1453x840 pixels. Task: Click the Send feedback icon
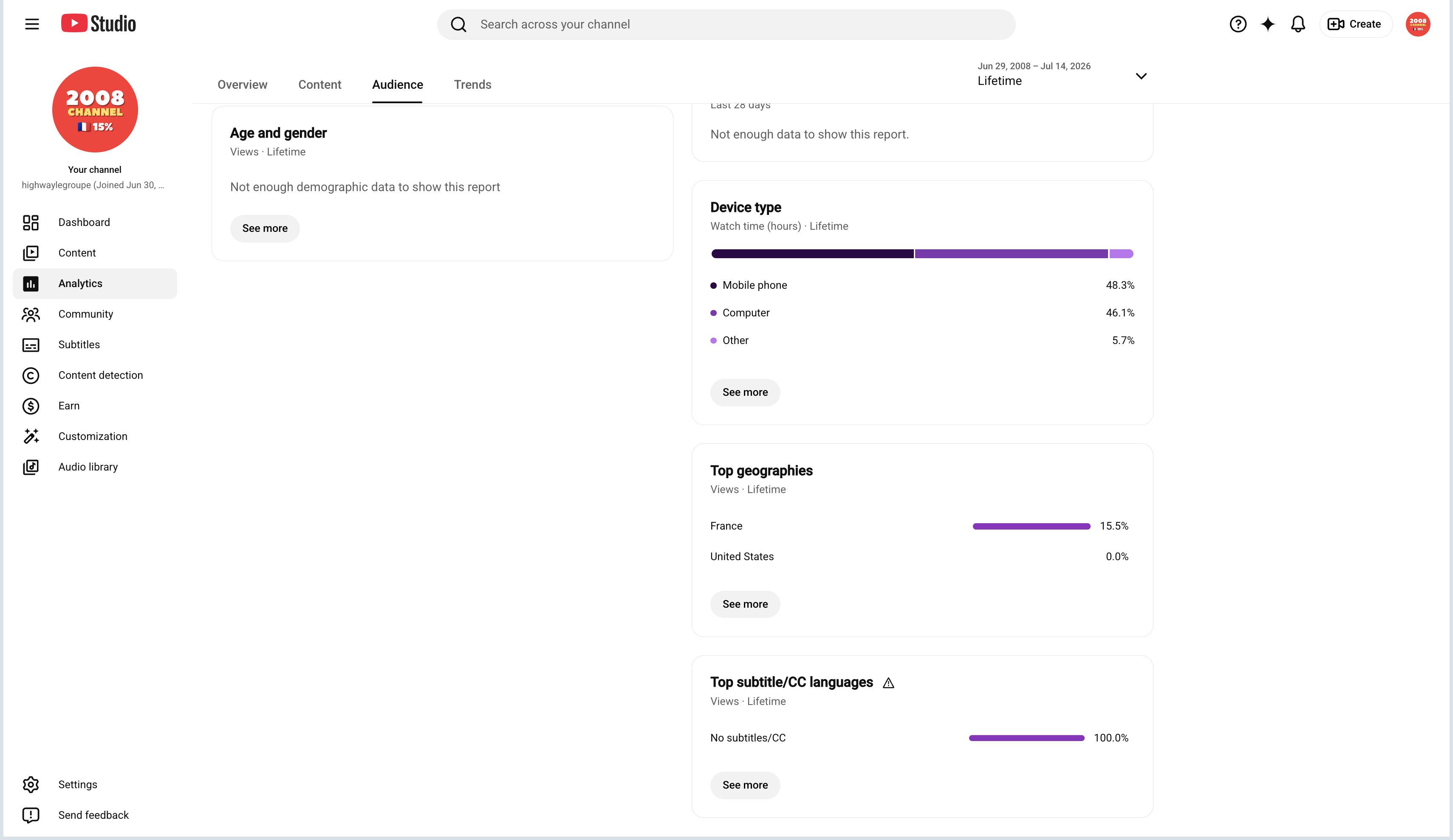pyautogui.click(x=31, y=815)
